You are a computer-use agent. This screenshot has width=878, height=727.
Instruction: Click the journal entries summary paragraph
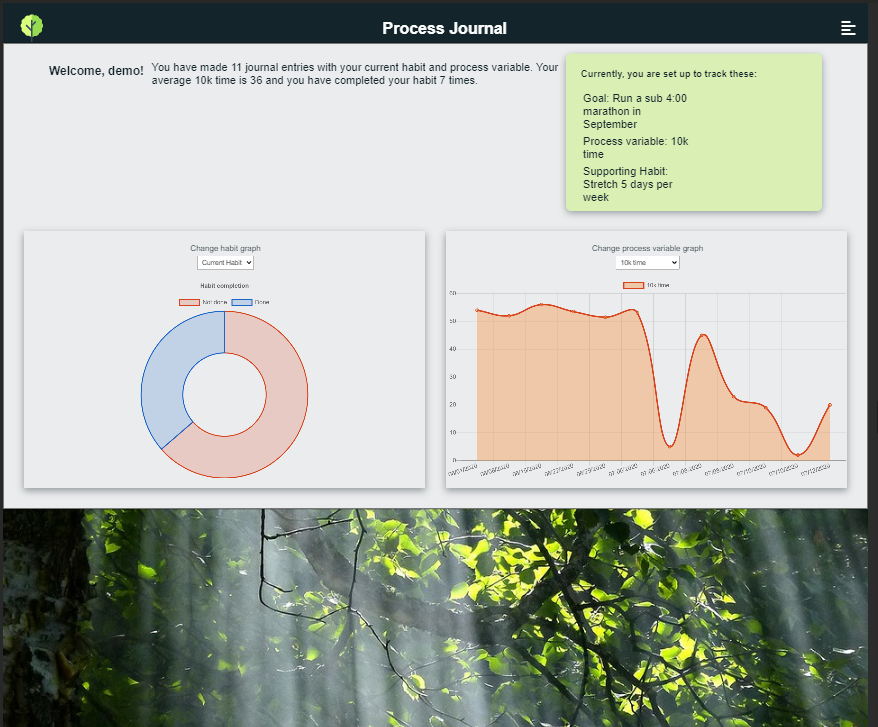click(354, 74)
